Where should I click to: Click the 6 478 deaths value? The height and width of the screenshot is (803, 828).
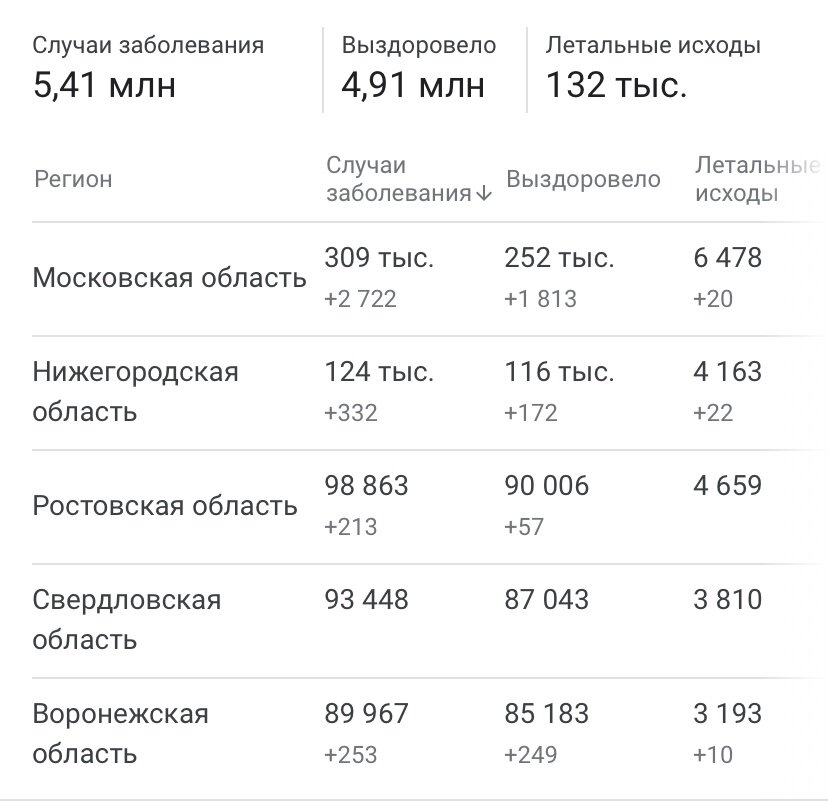(x=728, y=258)
